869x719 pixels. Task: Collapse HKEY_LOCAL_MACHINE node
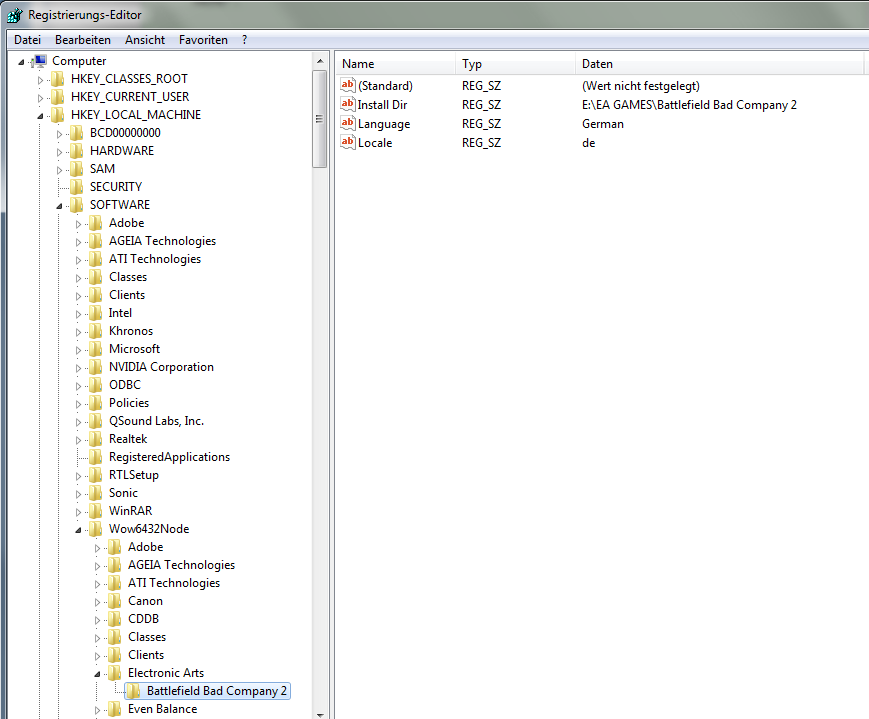40,116
